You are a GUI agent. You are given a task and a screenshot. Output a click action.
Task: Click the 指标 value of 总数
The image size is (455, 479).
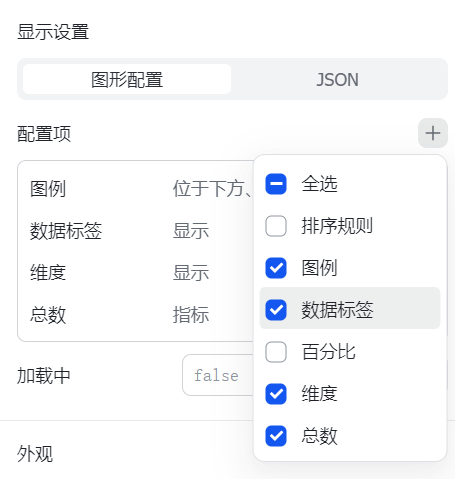(x=191, y=315)
